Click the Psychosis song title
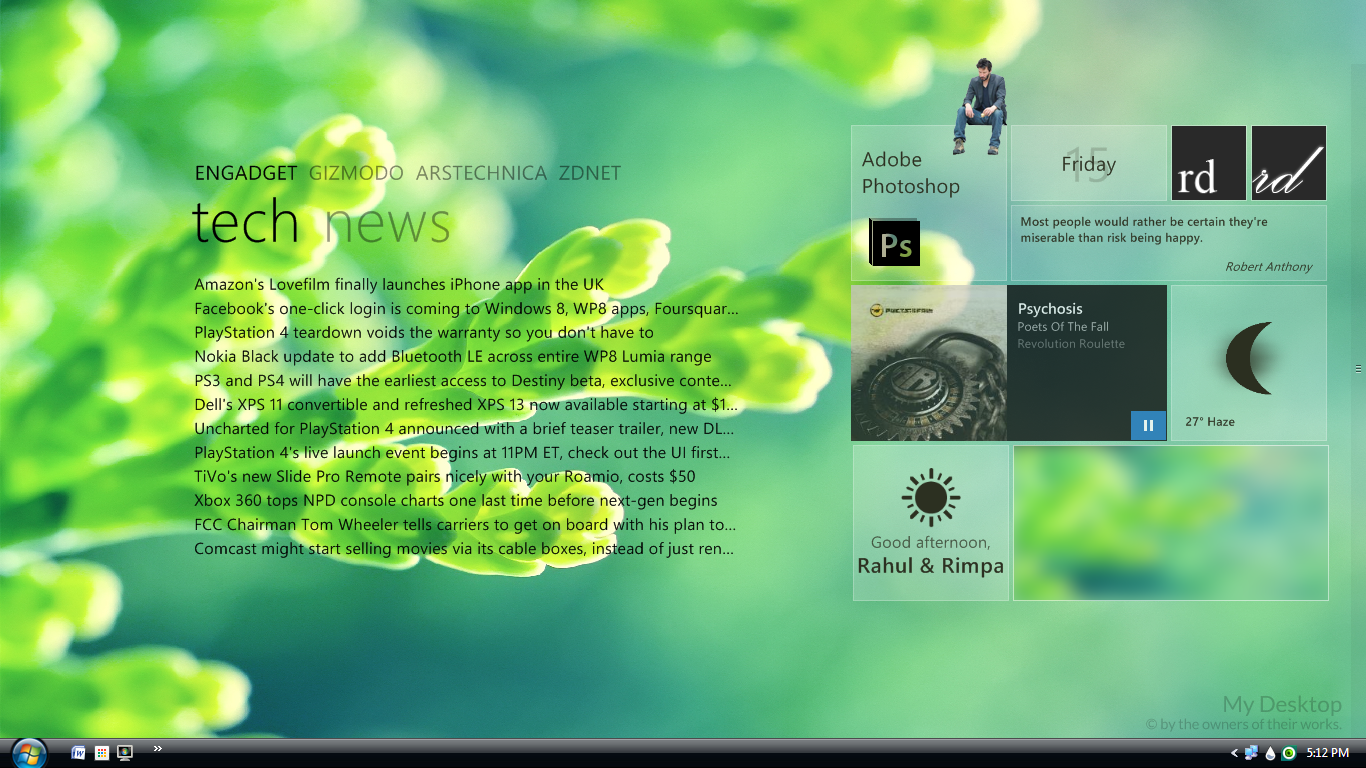 [1050, 309]
